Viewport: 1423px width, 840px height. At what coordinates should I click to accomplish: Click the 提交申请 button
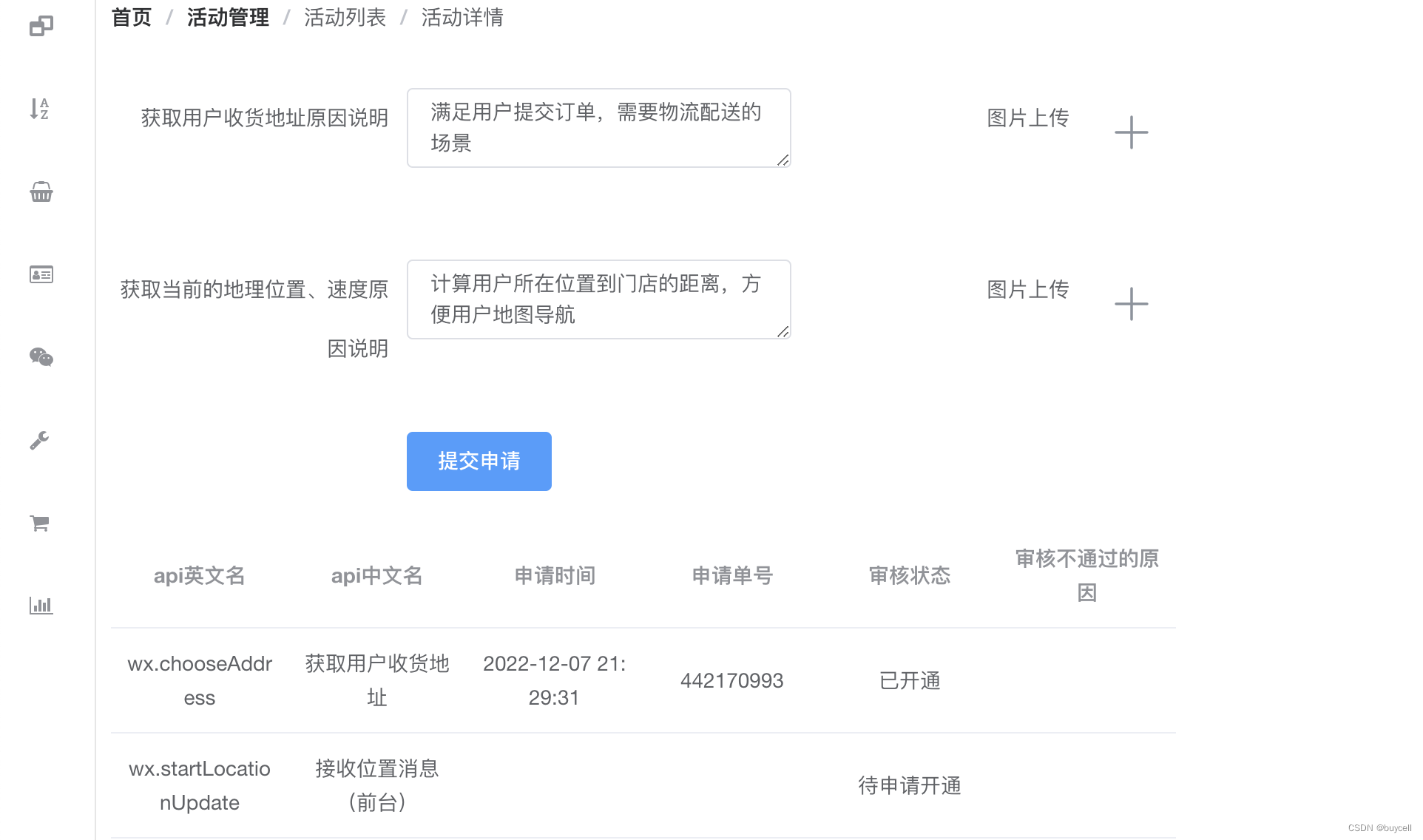tap(479, 461)
